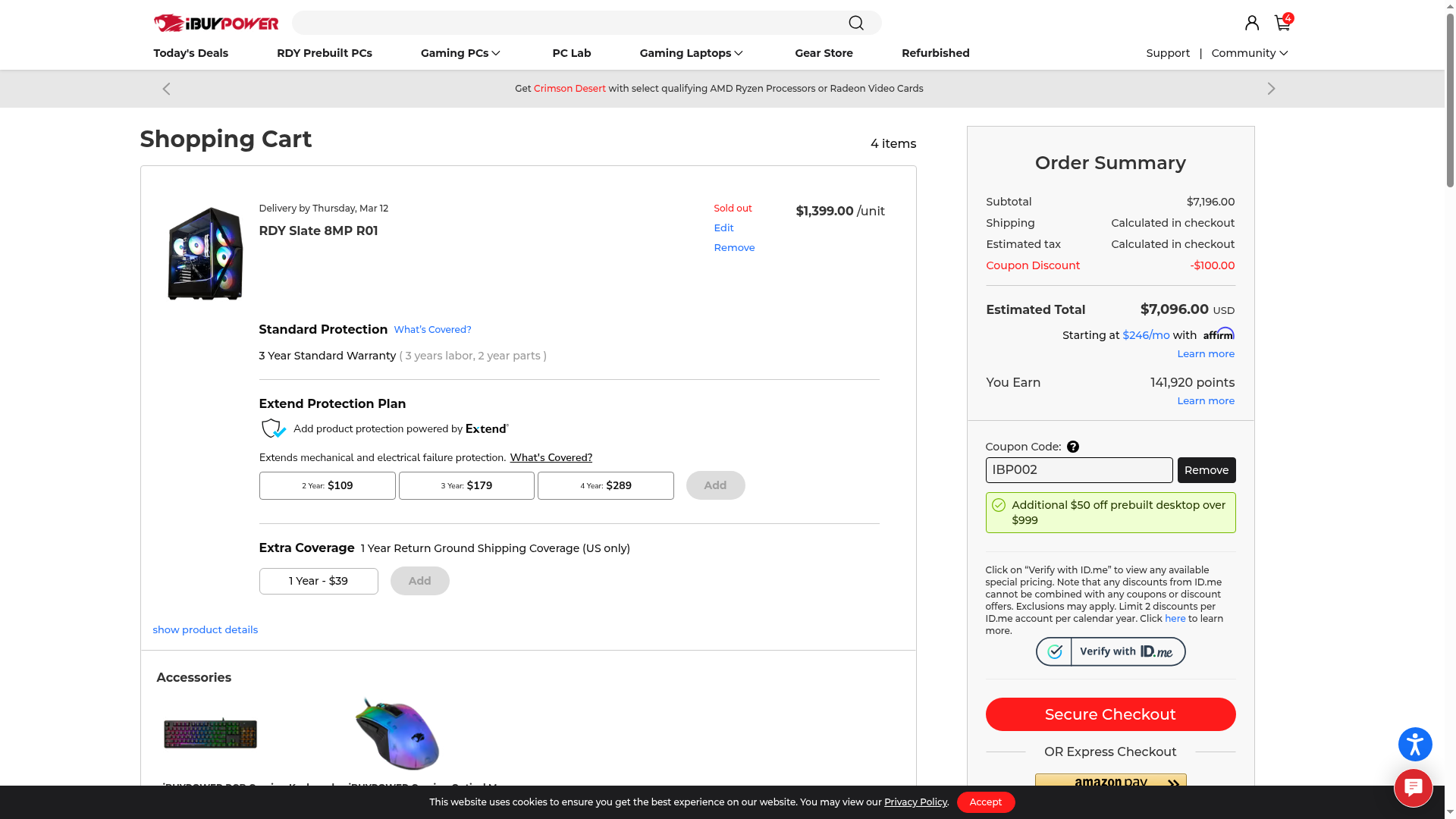The image size is (1456, 819).
Task: Click the coupon code input field
Action: (x=1078, y=470)
